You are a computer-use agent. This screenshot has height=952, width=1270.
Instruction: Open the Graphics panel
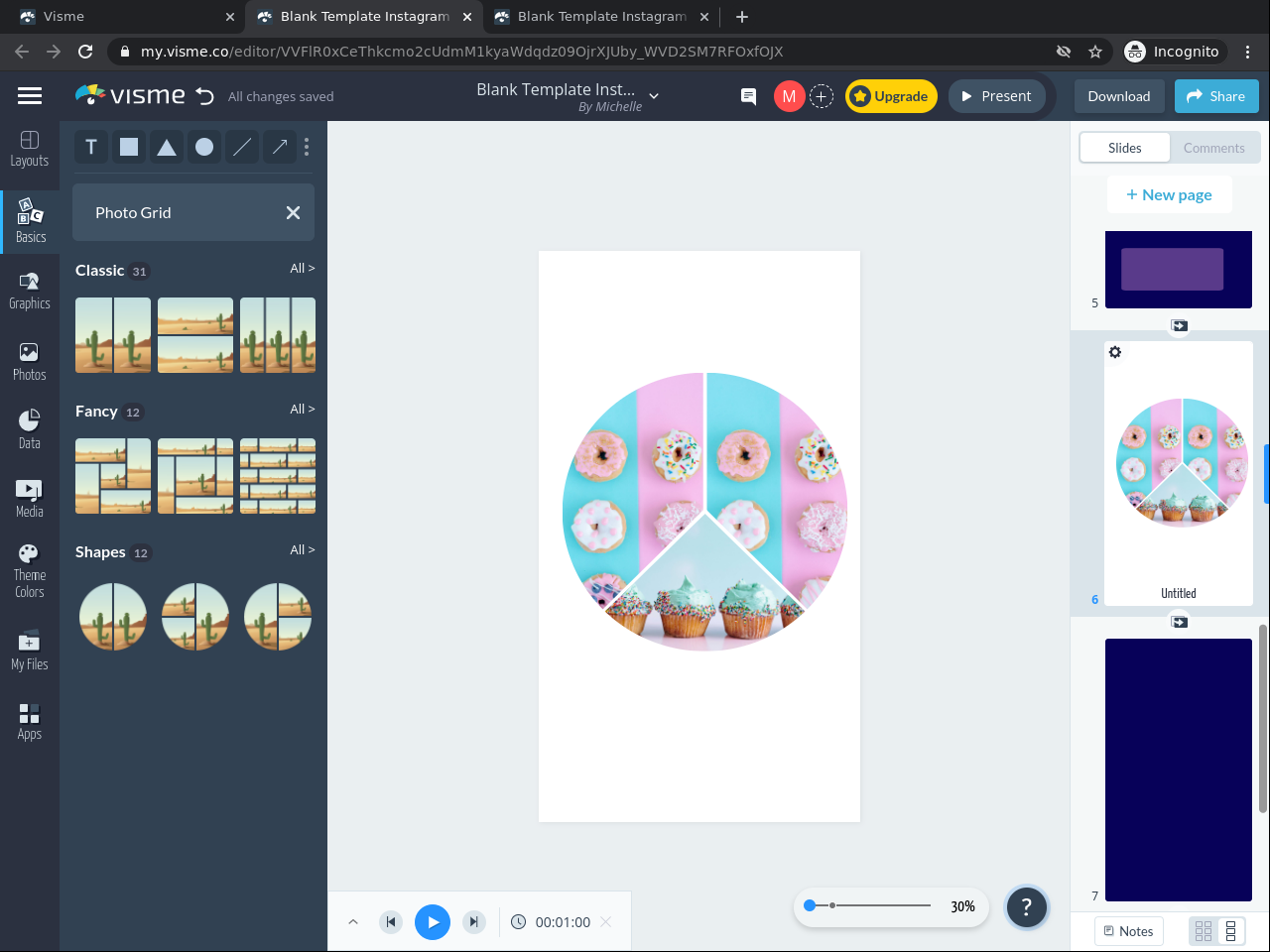[30, 291]
